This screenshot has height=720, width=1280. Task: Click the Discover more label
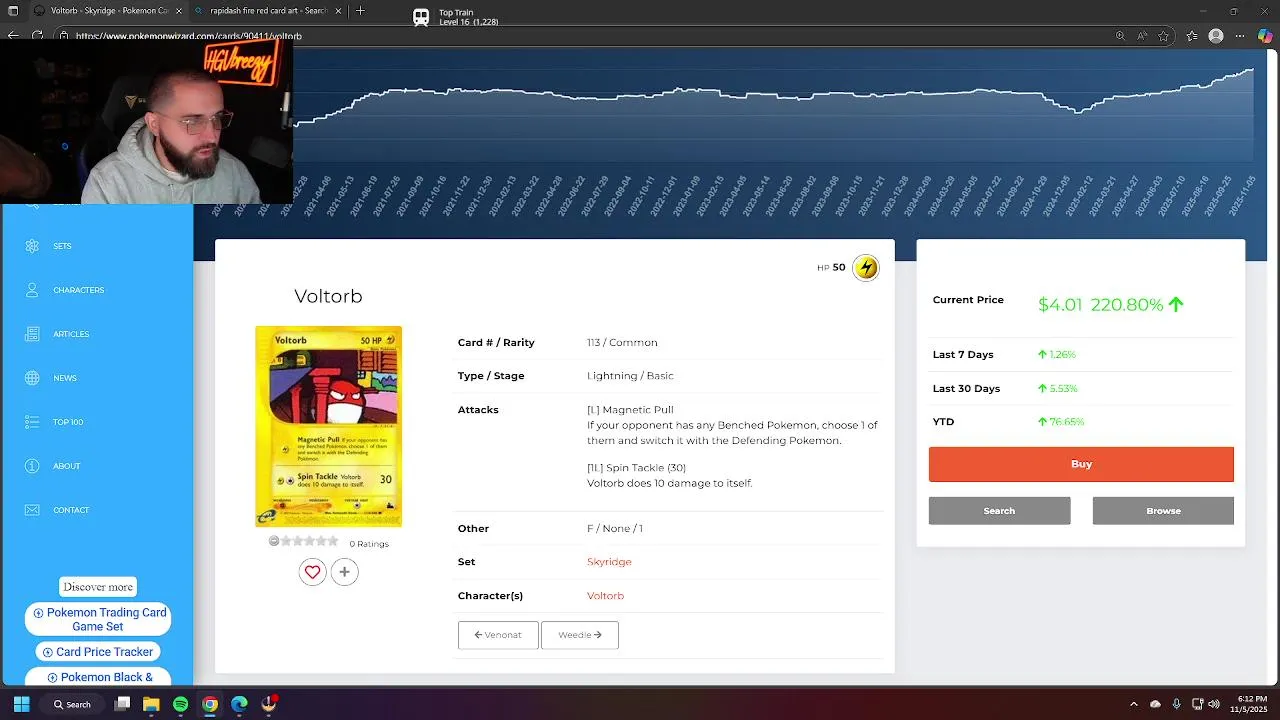98,587
